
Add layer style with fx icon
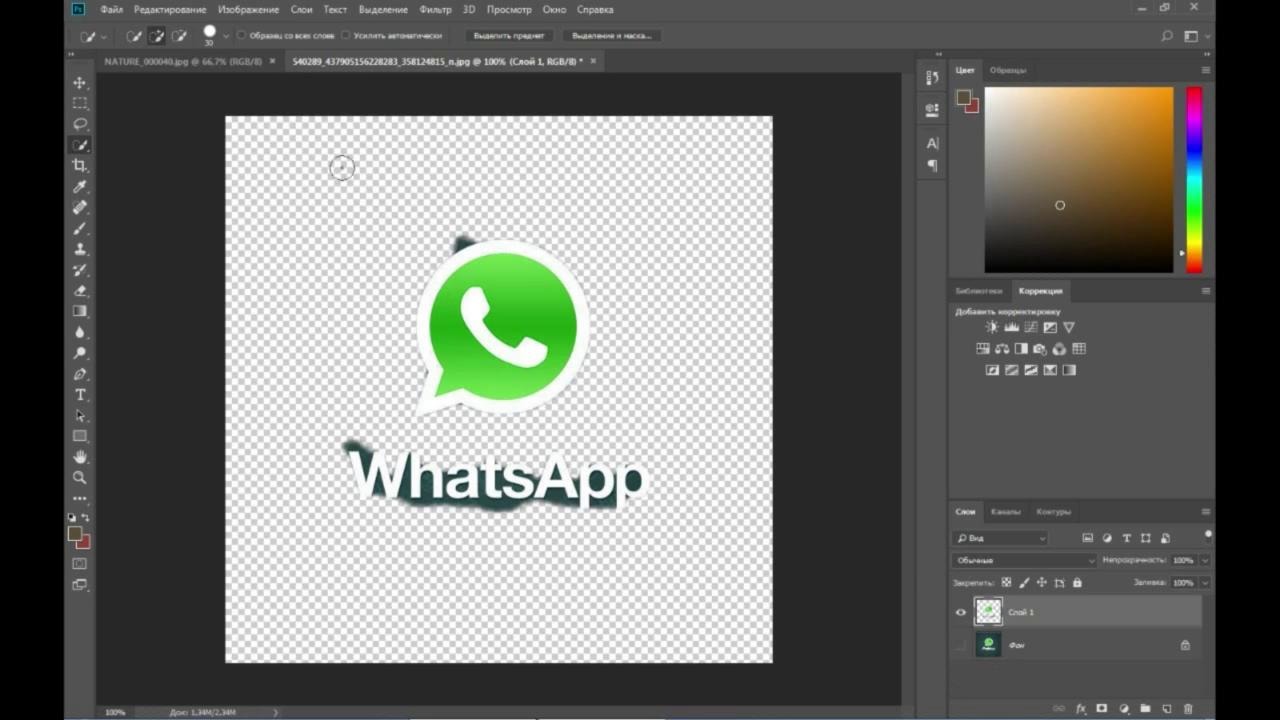point(1080,709)
